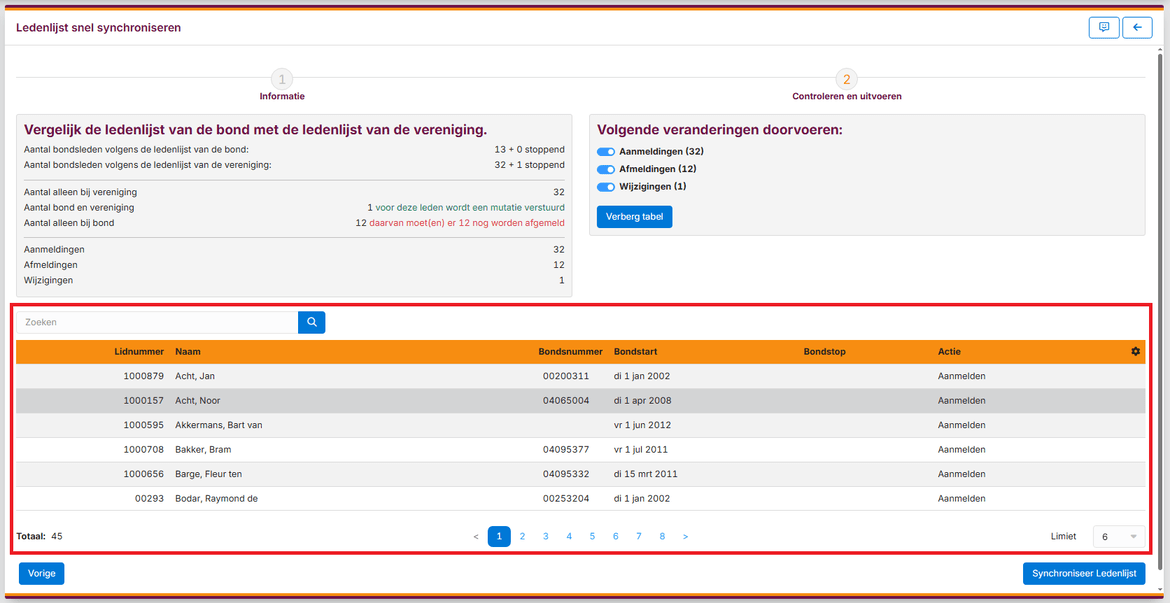This screenshot has width=1170, height=603.
Task: Sort by Naam column header
Action: tap(188, 352)
